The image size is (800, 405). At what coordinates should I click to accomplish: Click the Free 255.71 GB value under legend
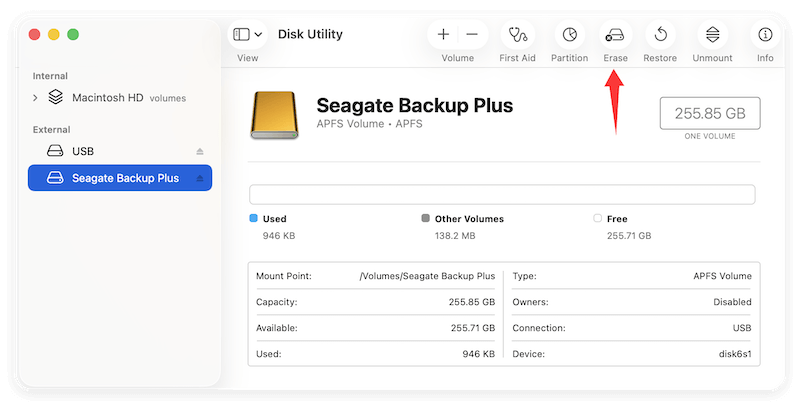pyautogui.click(x=629, y=236)
